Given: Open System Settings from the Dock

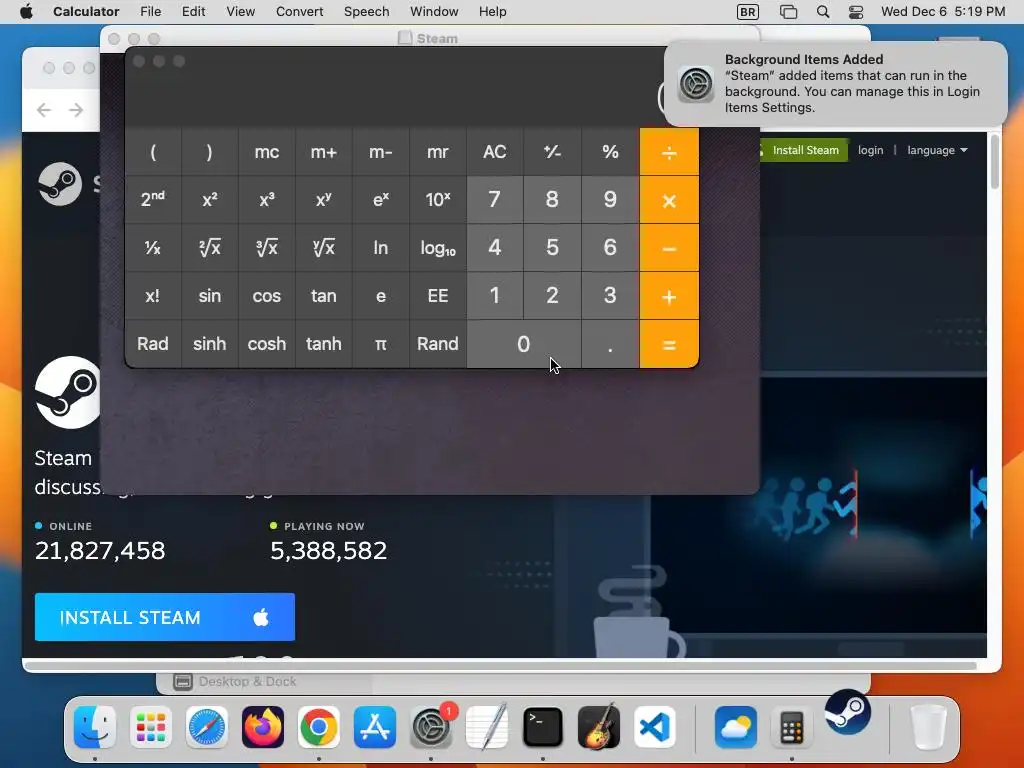Looking at the screenshot, I should 431,727.
